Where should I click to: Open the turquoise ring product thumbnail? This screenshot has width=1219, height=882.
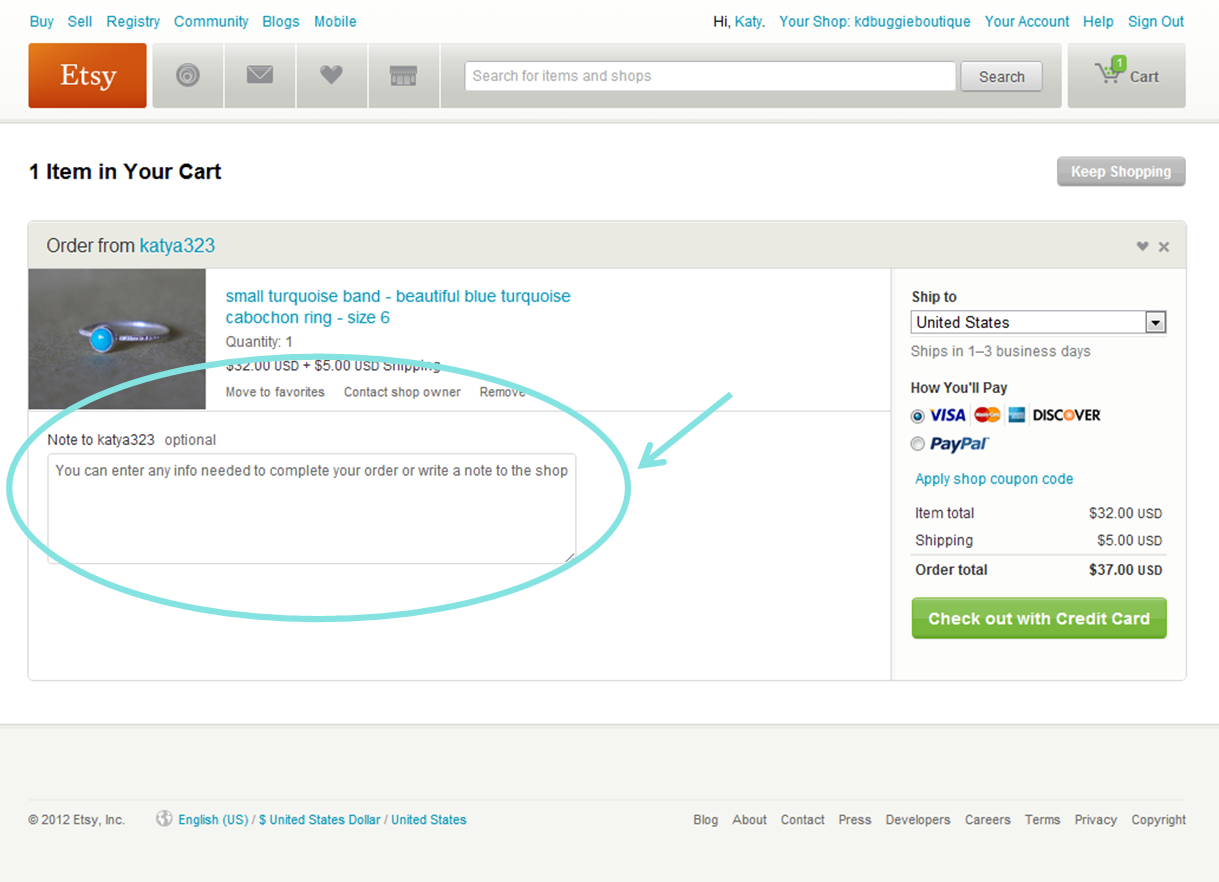click(x=117, y=339)
